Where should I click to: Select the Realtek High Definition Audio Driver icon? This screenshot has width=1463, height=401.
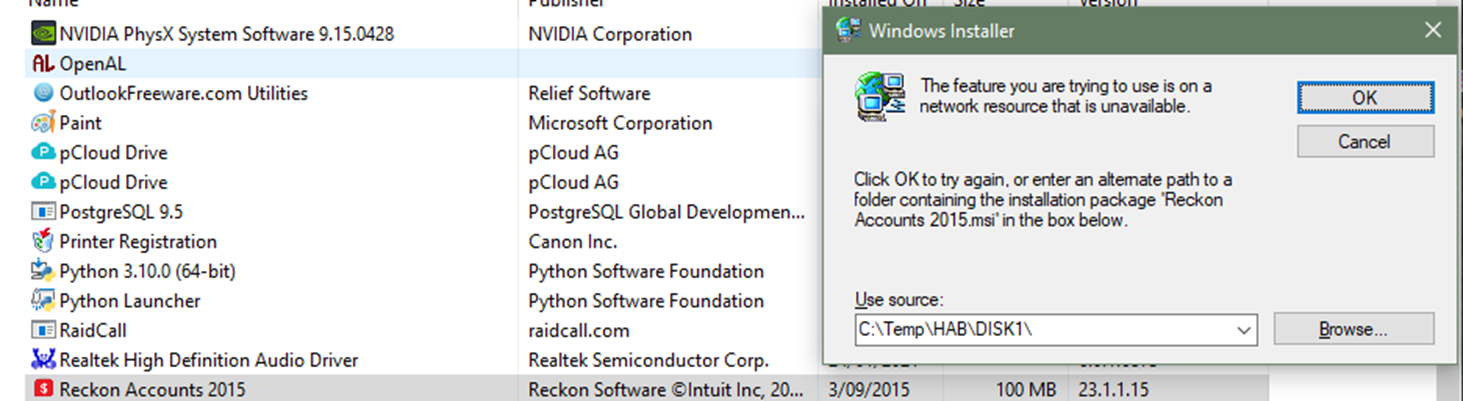[43, 360]
